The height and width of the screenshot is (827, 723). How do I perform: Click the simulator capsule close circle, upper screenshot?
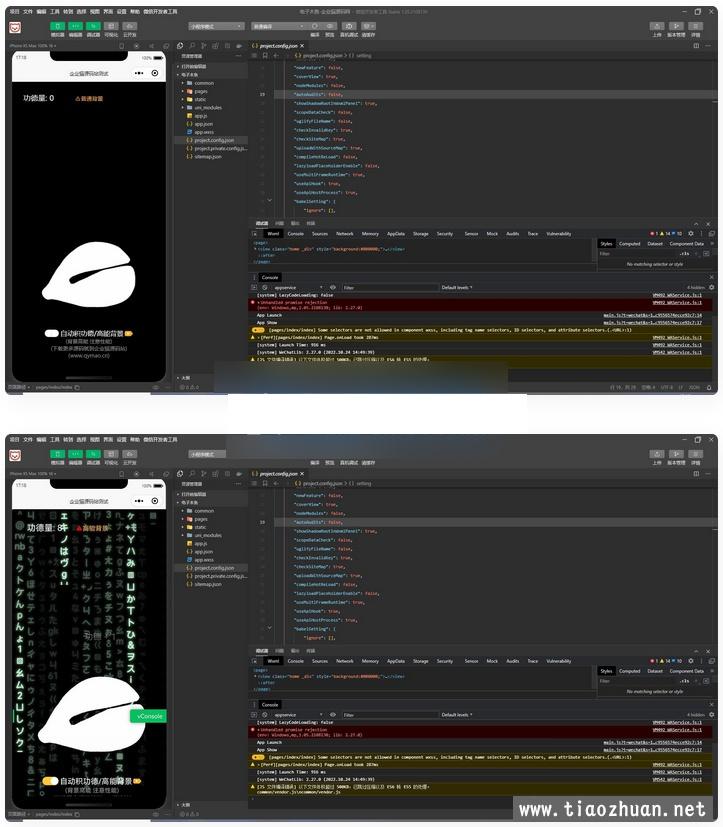tap(155, 73)
